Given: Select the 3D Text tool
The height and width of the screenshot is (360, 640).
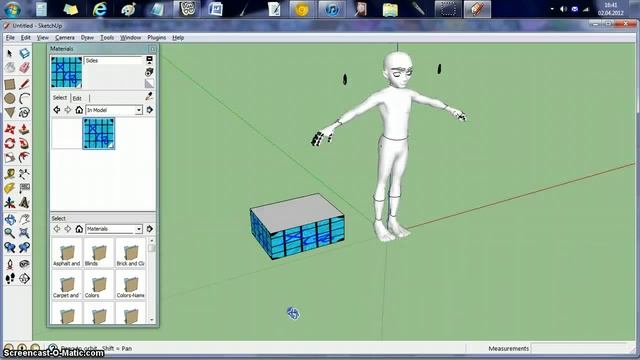Looking at the screenshot, I should tap(24, 202).
